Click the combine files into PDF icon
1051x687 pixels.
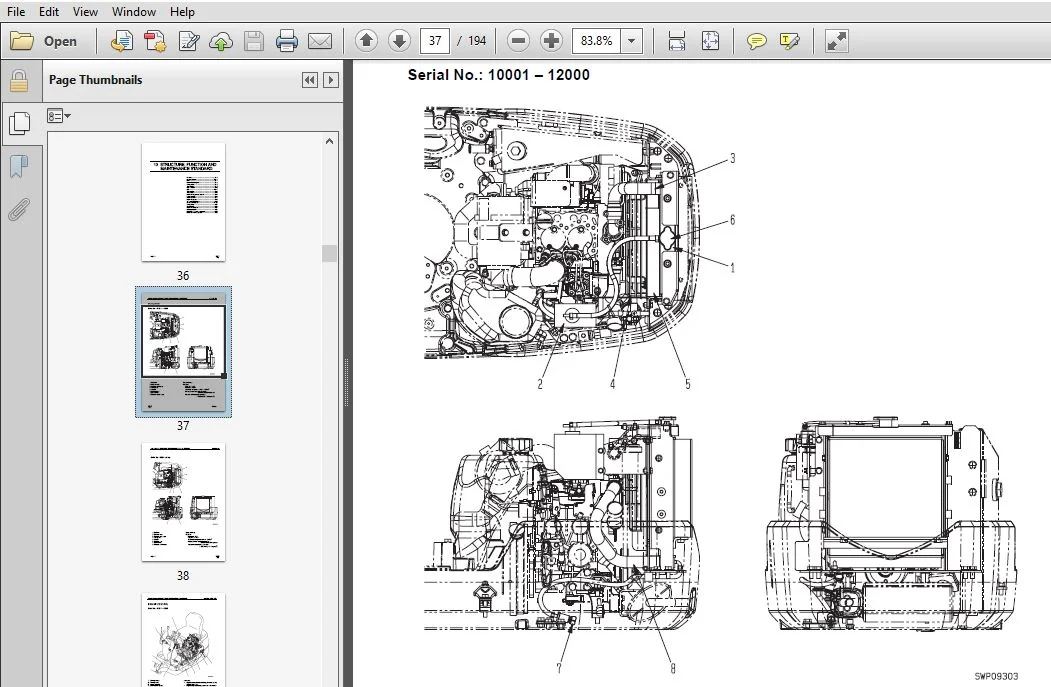[155, 41]
